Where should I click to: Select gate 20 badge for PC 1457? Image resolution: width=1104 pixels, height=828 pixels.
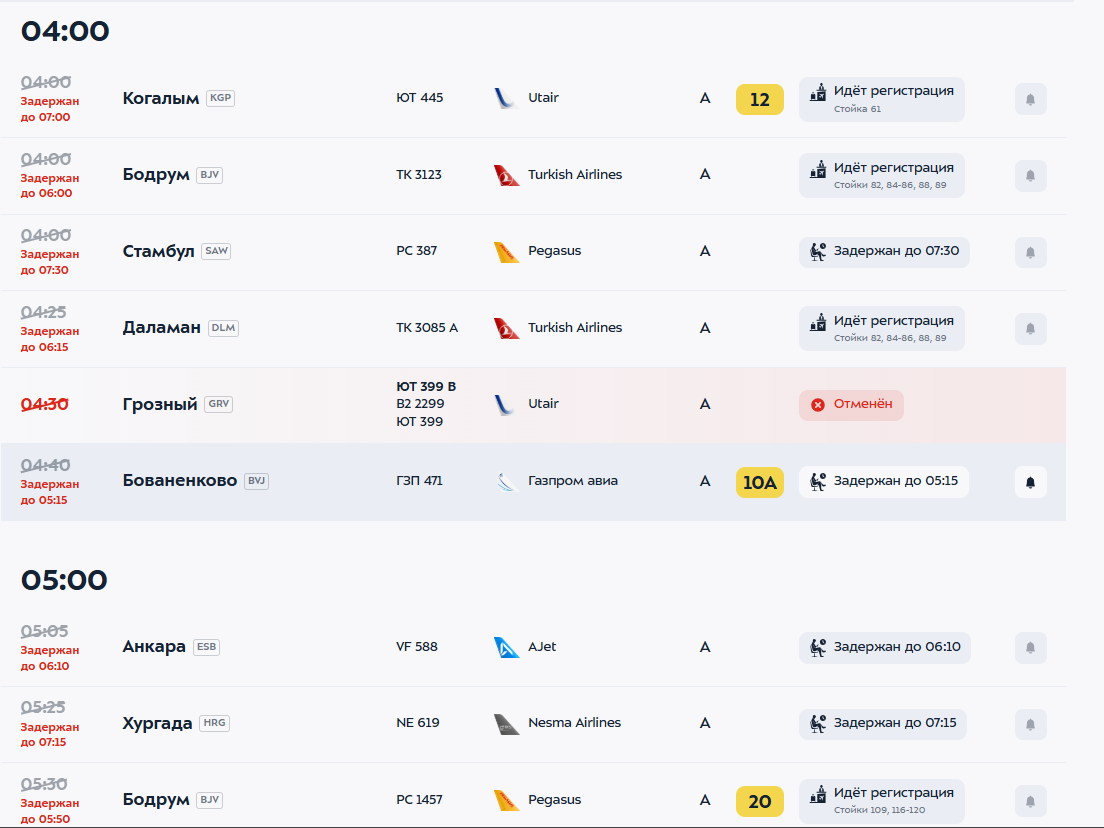click(x=760, y=801)
